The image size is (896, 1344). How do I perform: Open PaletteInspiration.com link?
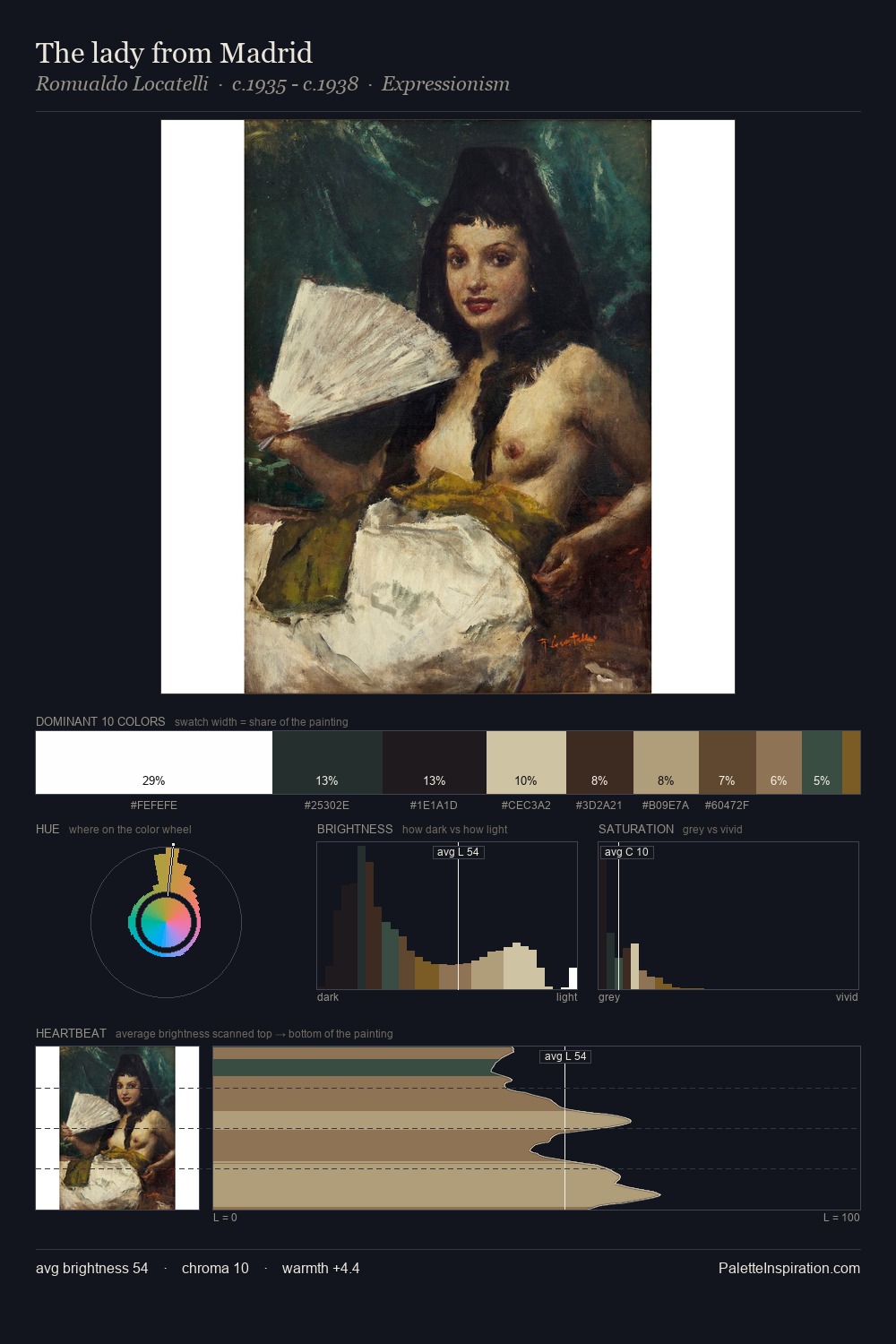(789, 1268)
